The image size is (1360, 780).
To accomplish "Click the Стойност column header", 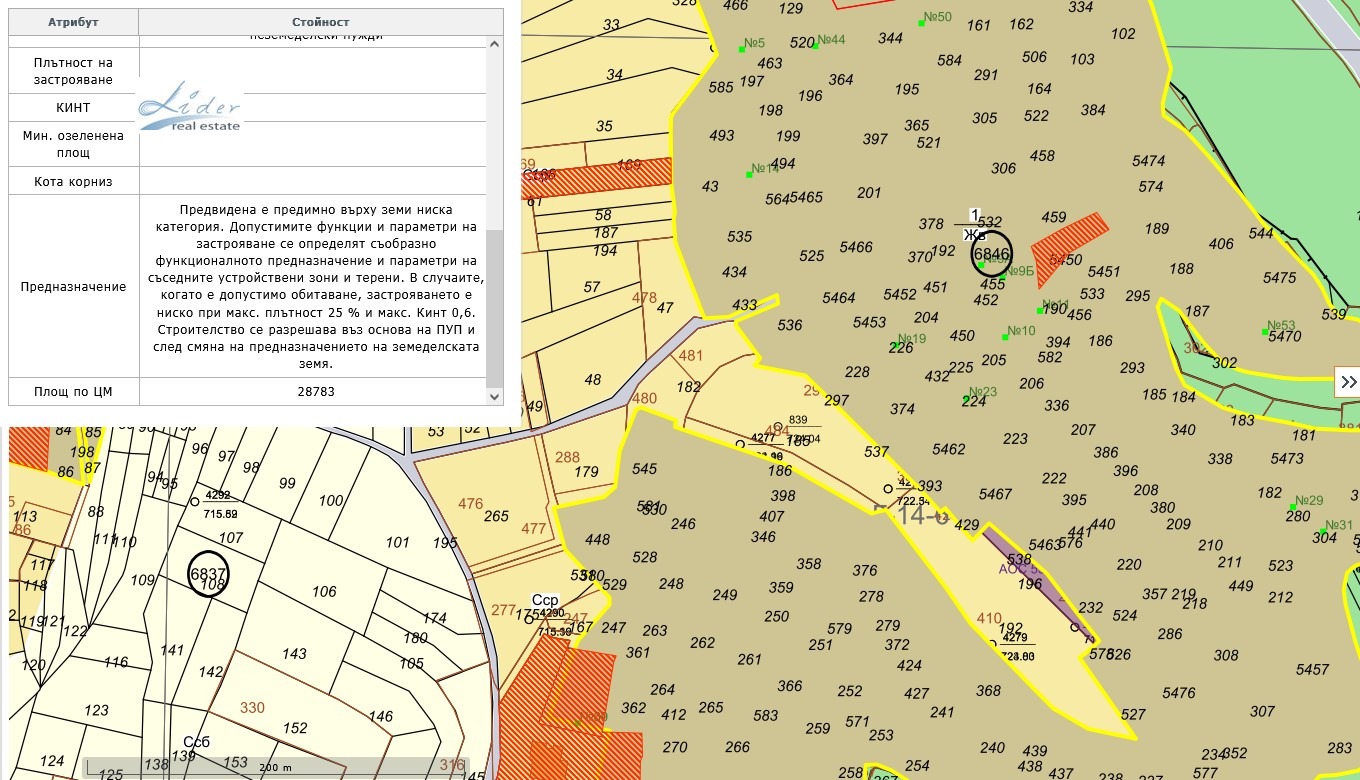I will click(320, 22).
